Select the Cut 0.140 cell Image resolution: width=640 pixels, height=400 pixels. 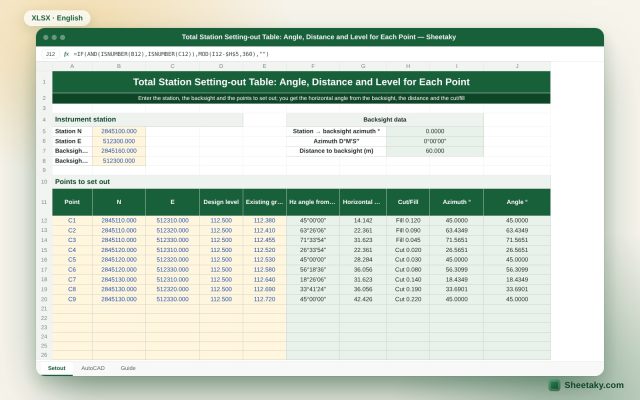(408, 280)
